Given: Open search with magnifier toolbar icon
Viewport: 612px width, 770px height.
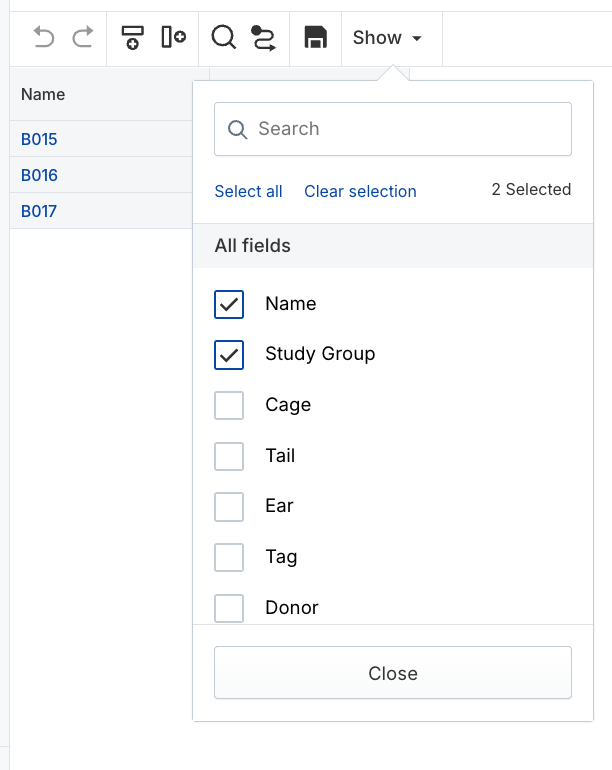Looking at the screenshot, I should point(224,38).
